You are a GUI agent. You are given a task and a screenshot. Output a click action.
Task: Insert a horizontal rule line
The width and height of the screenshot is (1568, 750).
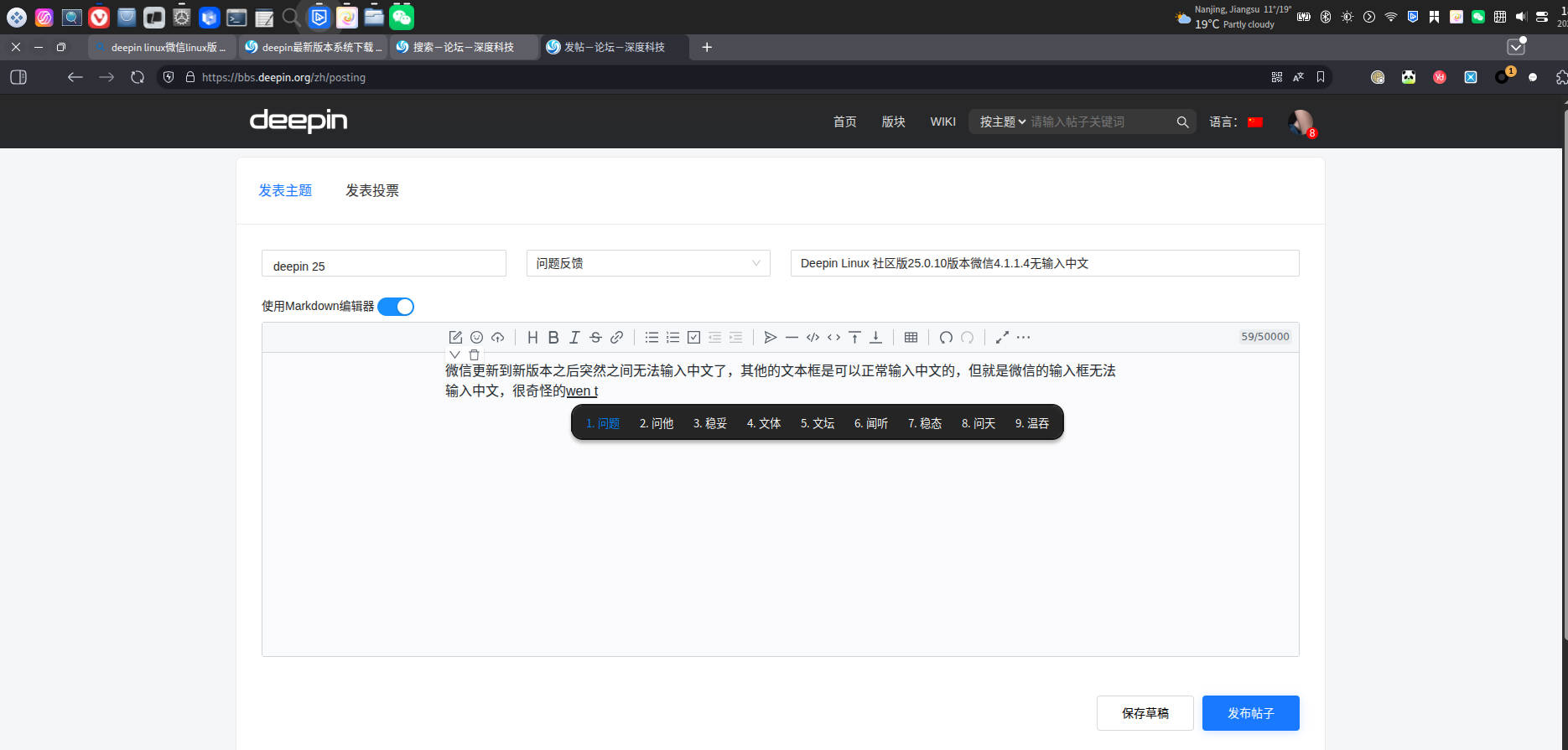click(792, 337)
